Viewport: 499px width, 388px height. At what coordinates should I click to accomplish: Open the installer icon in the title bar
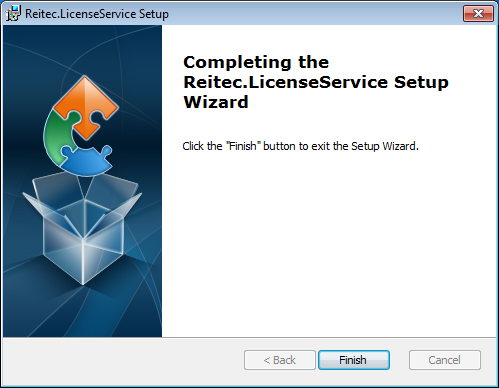coord(13,14)
